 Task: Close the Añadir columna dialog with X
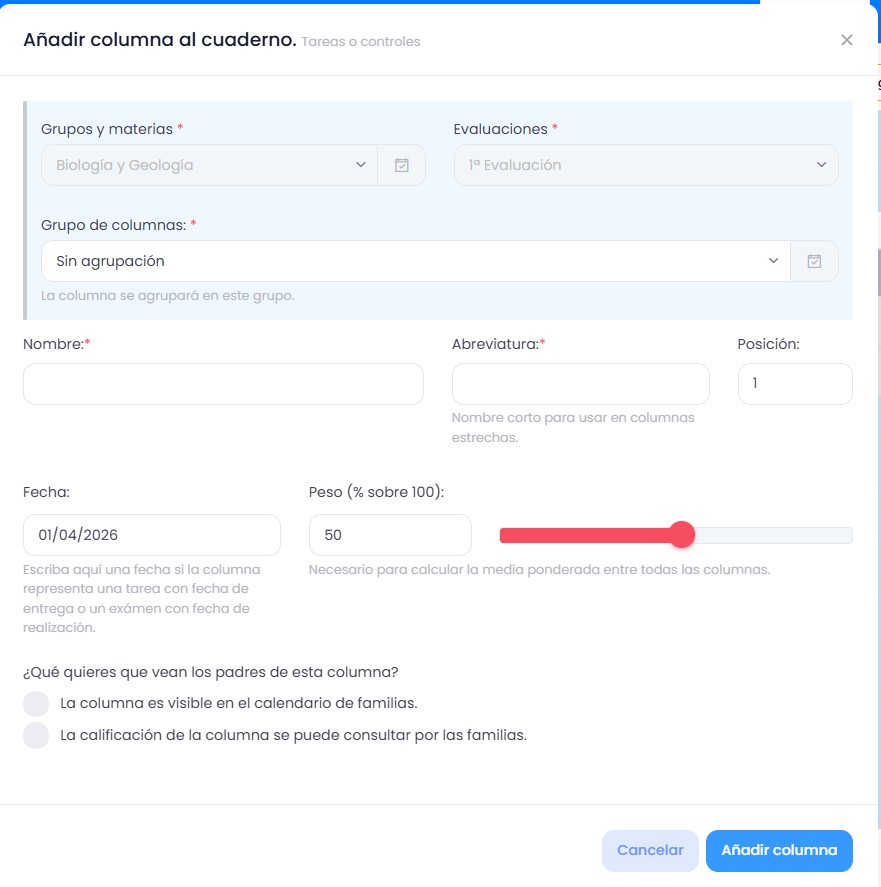pyautogui.click(x=846, y=40)
